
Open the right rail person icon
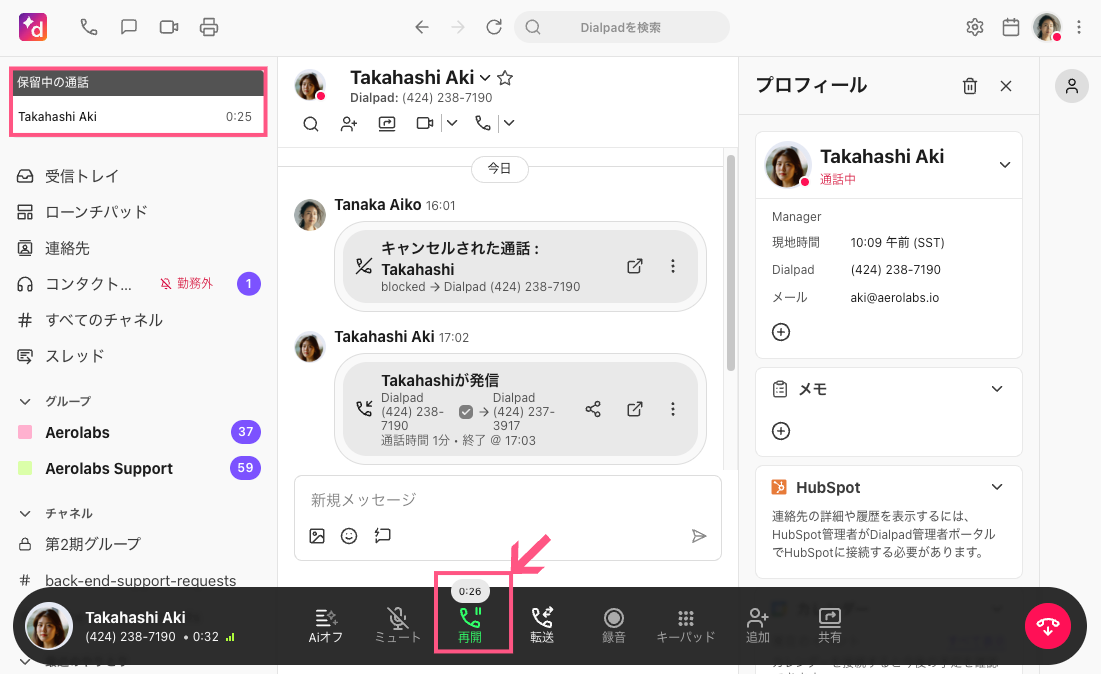tap(1072, 86)
